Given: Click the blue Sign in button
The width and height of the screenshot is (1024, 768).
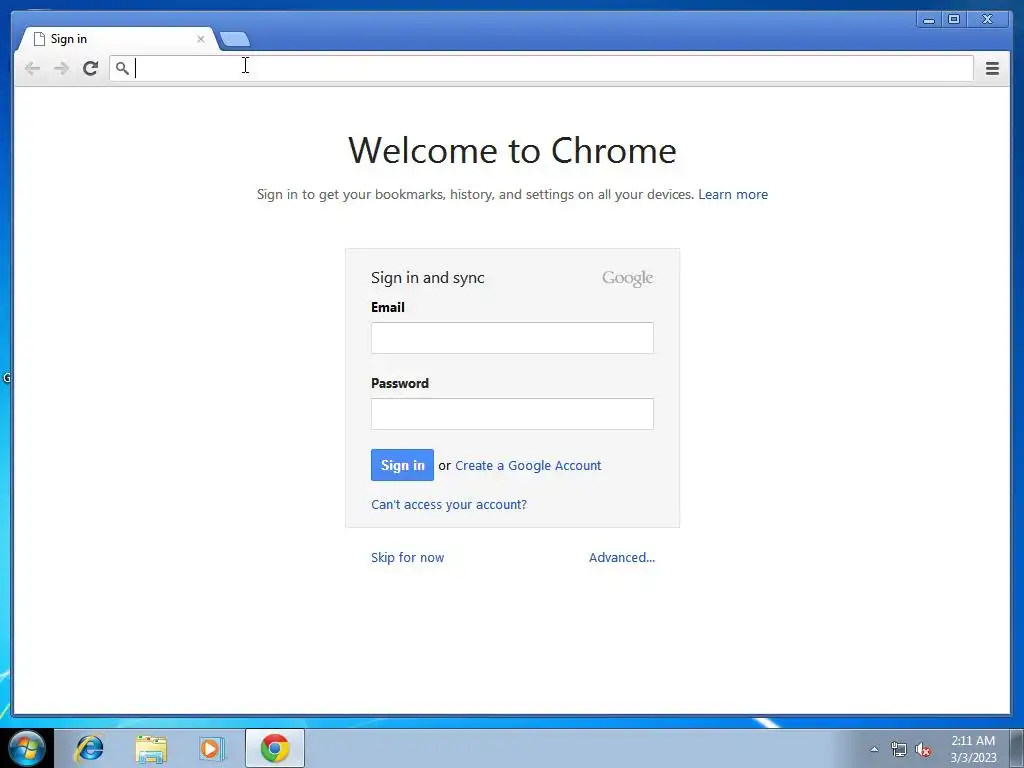Looking at the screenshot, I should 402,465.
